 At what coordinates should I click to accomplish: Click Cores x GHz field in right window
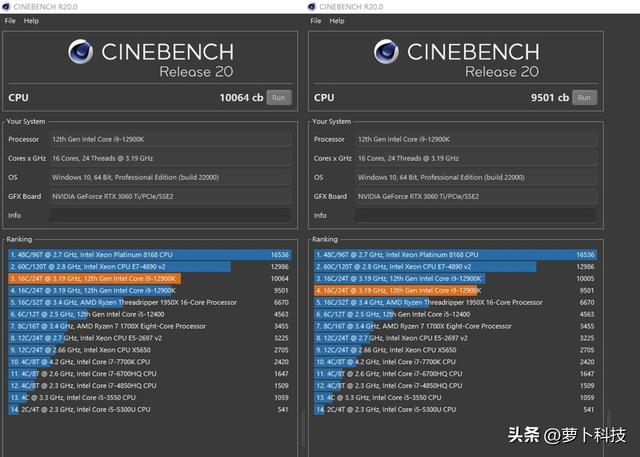476,158
